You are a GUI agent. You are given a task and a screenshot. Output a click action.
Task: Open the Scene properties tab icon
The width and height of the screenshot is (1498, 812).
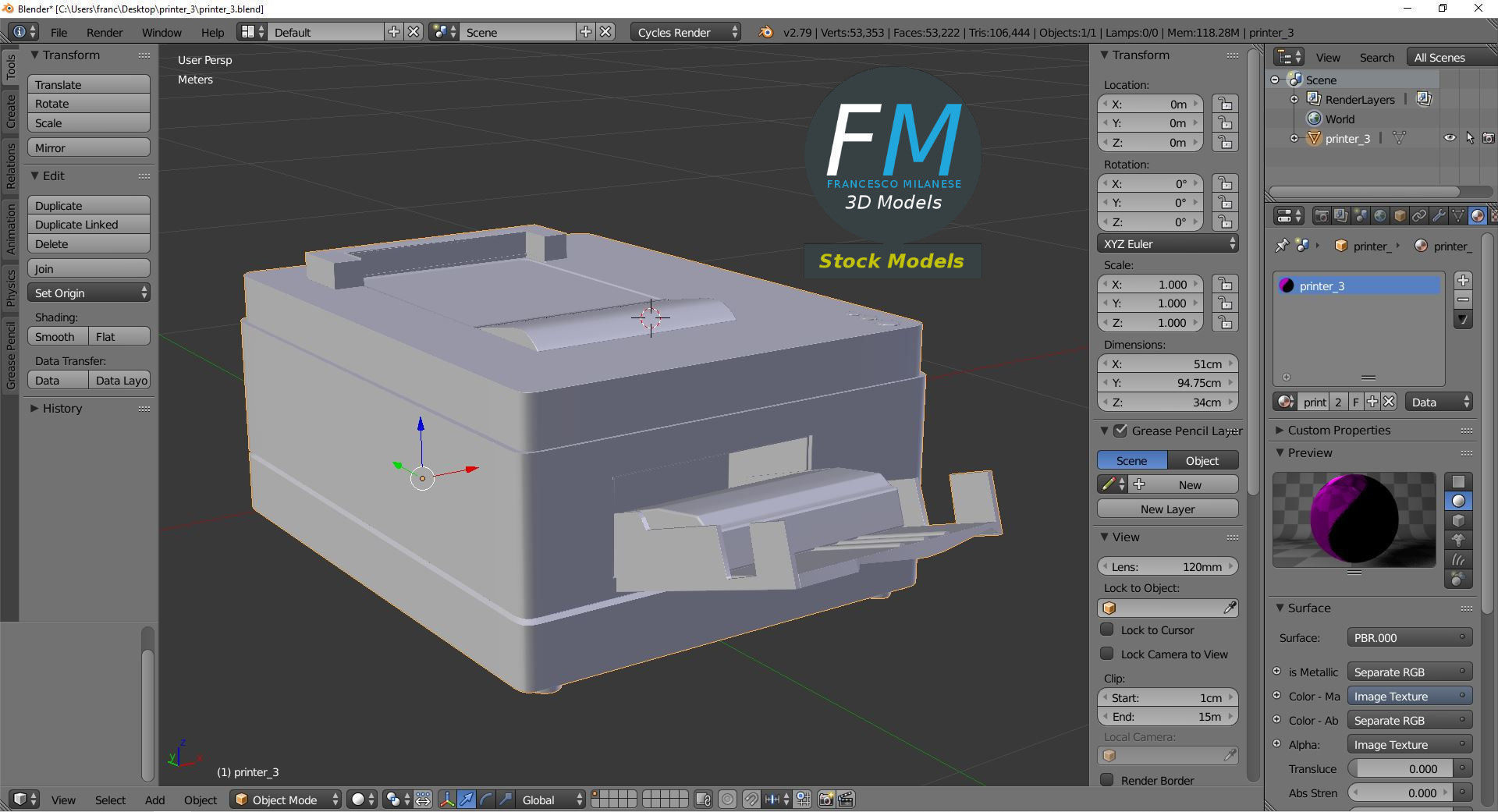pos(1361,216)
